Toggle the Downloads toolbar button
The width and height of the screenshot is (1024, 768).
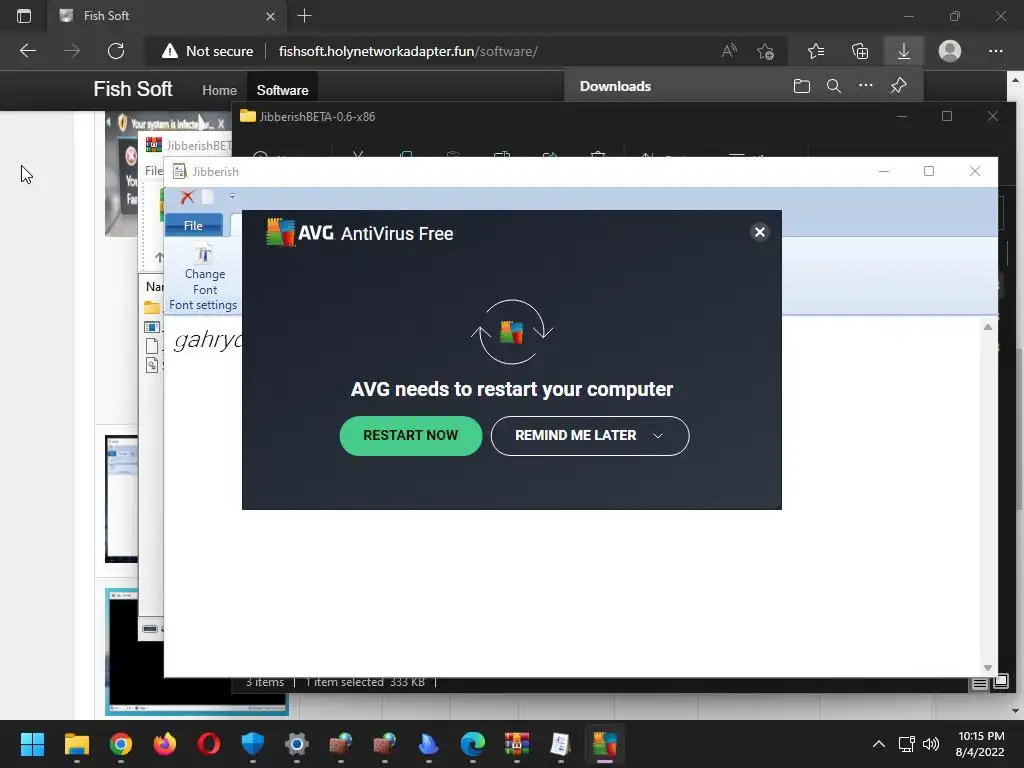[x=904, y=51]
